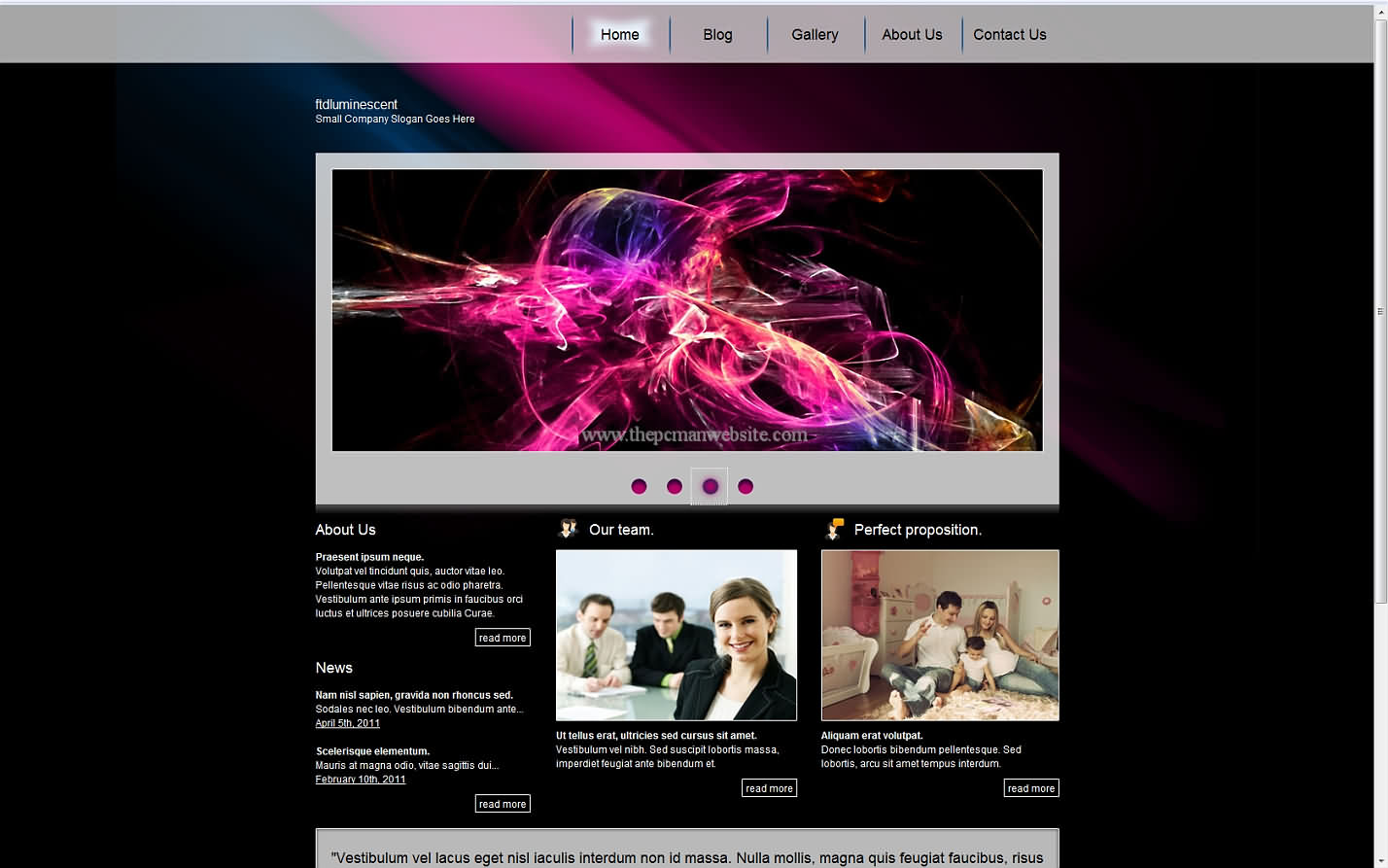
Task: Click read more under Perfect proposition
Action: click(x=1031, y=788)
